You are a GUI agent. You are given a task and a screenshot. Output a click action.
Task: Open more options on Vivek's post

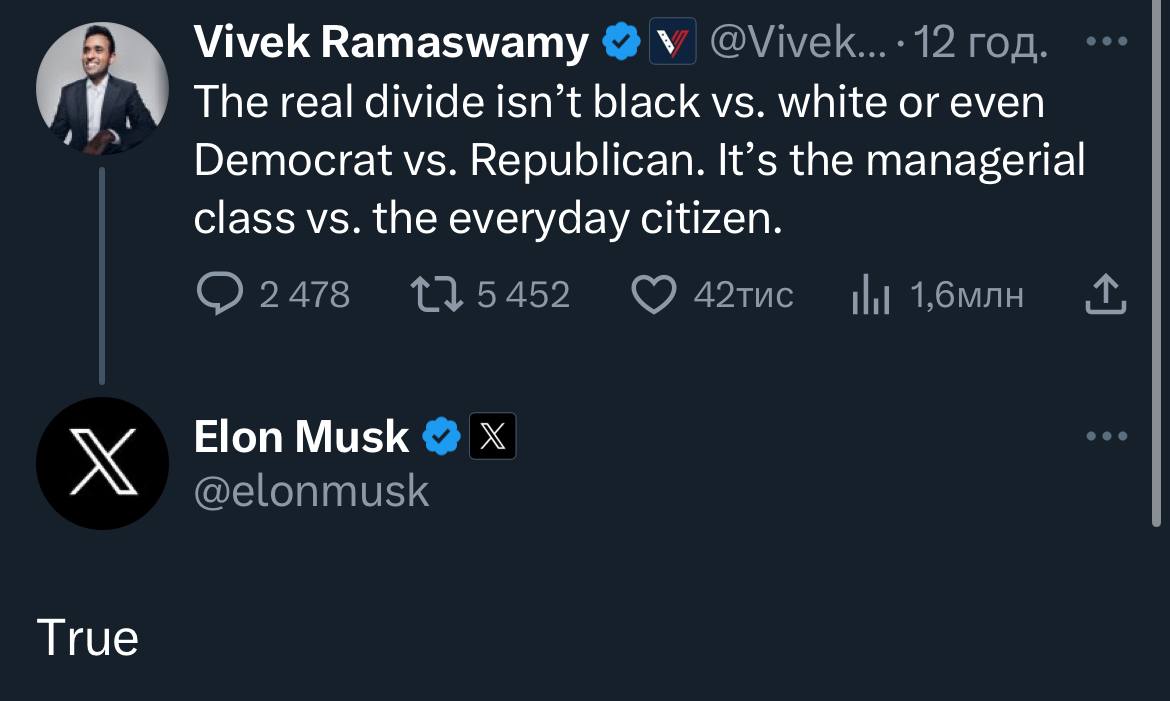pos(1107,43)
